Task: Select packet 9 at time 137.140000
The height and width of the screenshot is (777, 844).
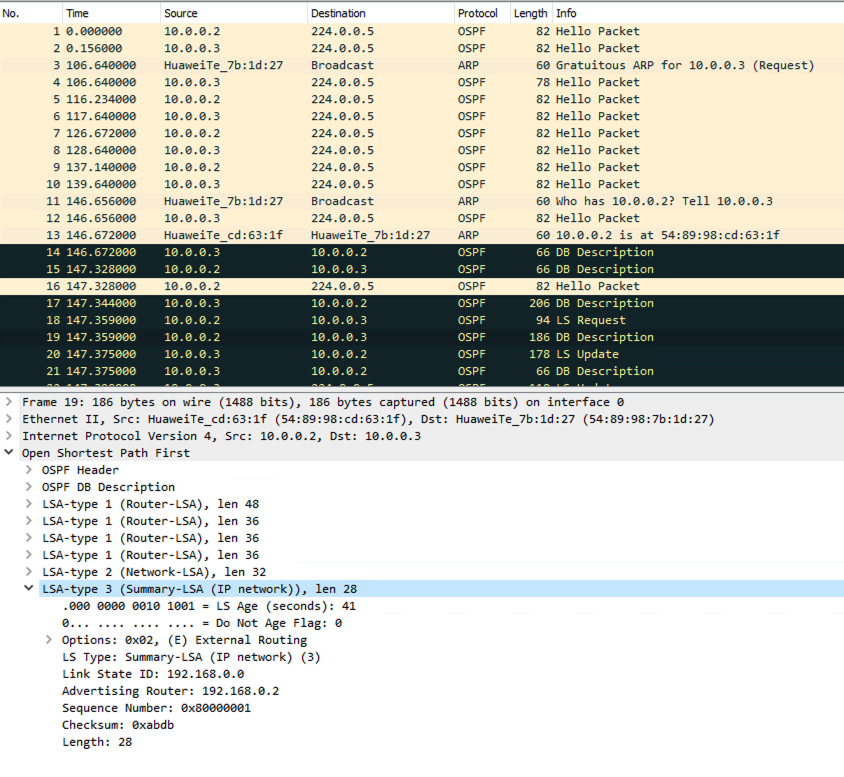Action: coord(422,167)
